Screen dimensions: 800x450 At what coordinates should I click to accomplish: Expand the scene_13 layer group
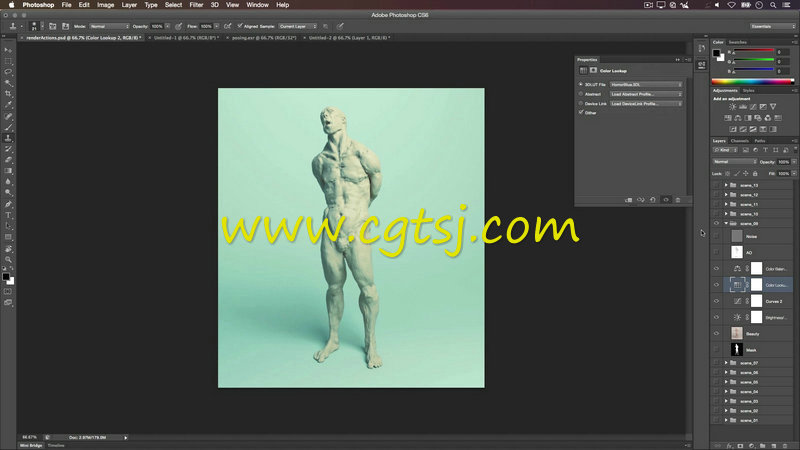click(x=726, y=185)
